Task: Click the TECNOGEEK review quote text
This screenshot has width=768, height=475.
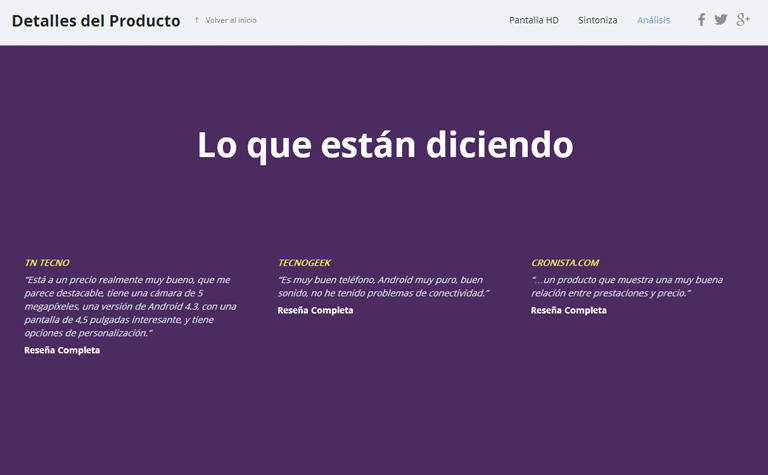Action: coord(382,286)
